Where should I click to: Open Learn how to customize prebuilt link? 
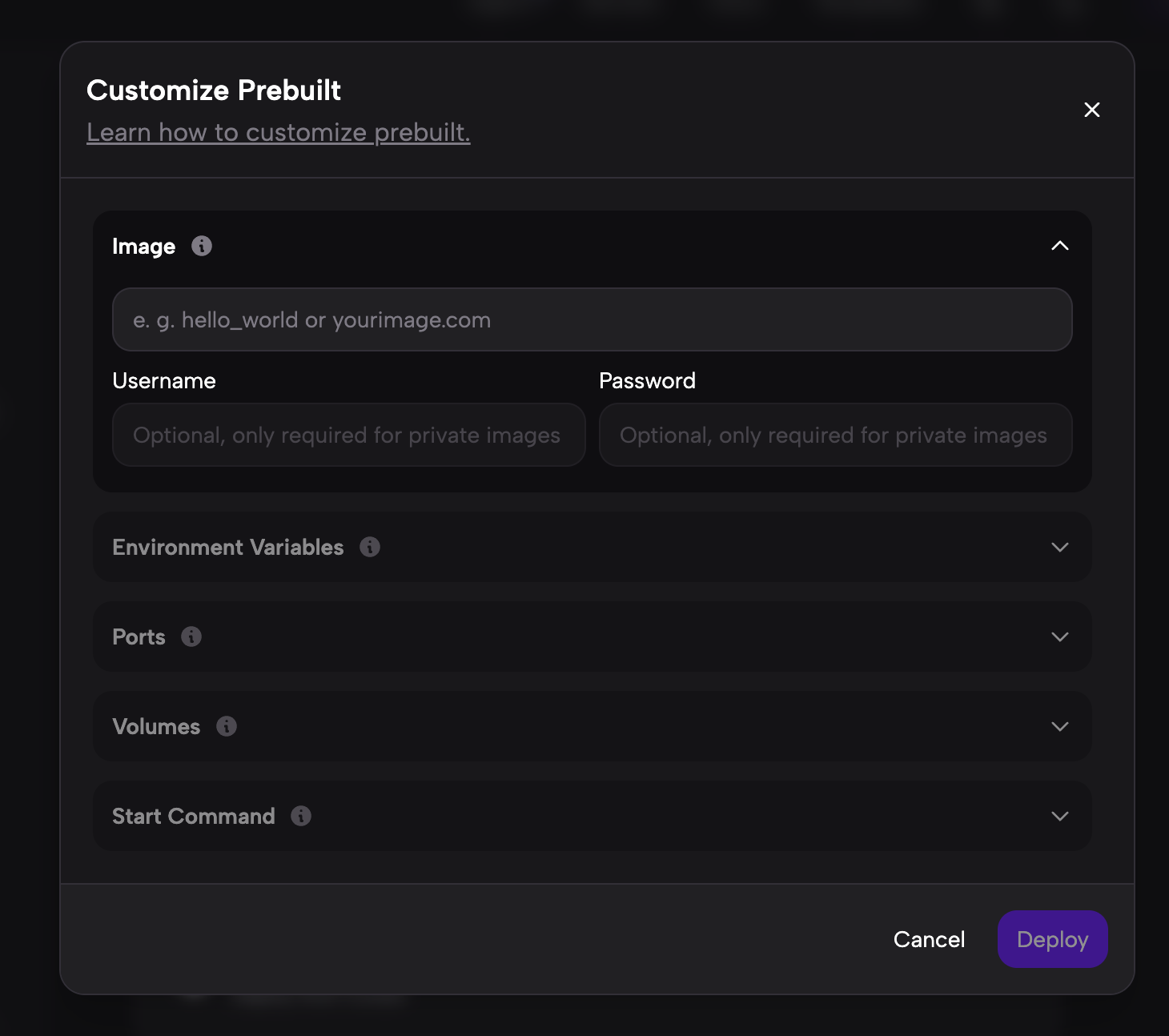pyautogui.click(x=278, y=132)
